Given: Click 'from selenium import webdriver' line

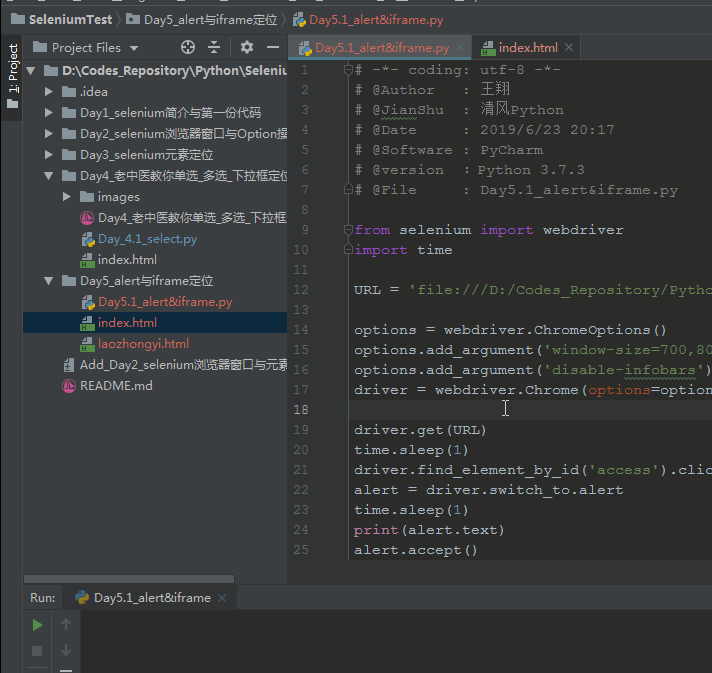Looking at the screenshot, I should point(489,230).
